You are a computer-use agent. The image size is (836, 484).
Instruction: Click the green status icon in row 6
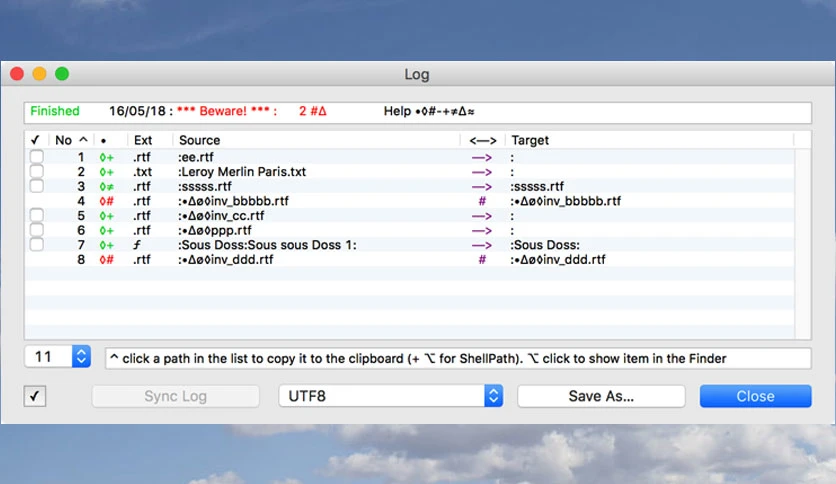point(107,231)
